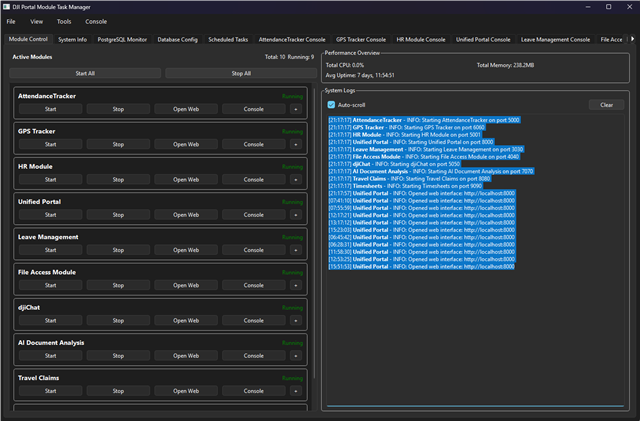This screenshot has height=421, width=640.
Task: Expand GPS Tracker more options button
Action: [296, 144]
